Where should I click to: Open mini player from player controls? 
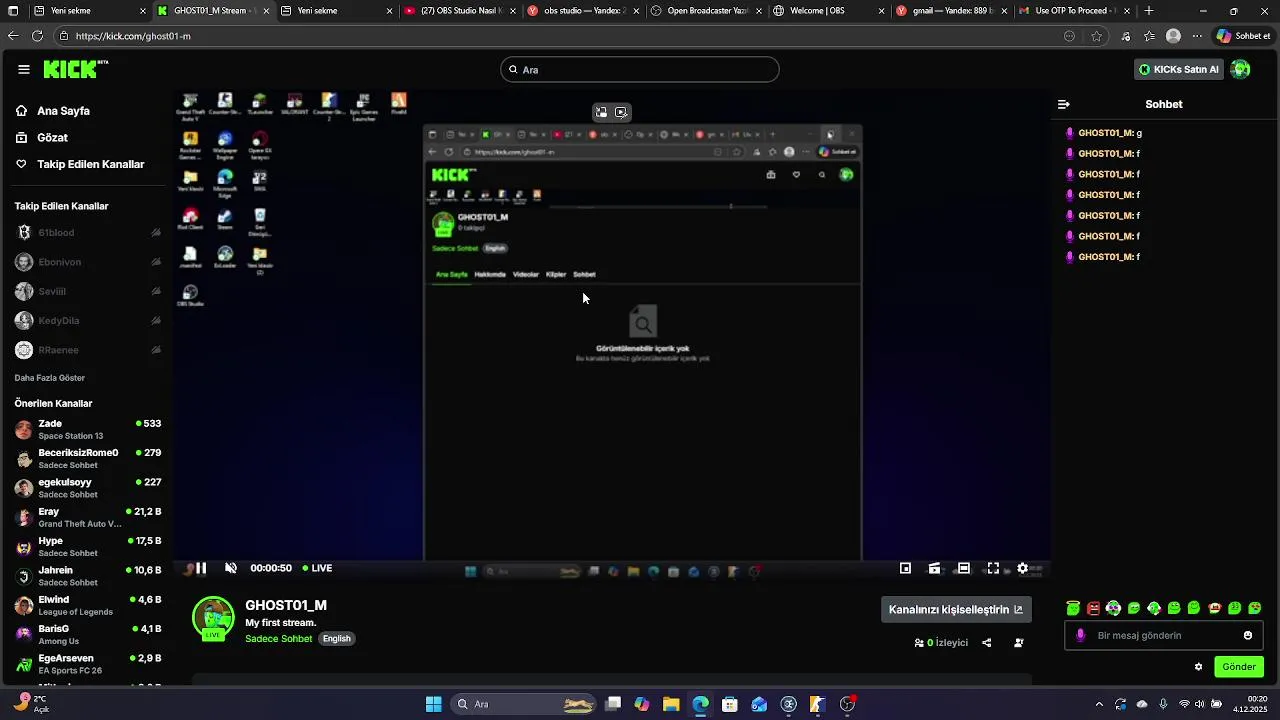905,568
